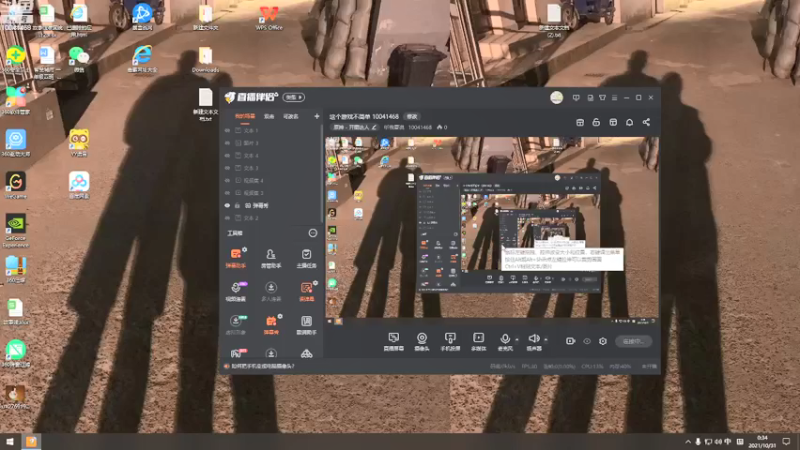Click the record camera icon near the settings gear

(570, 341)
